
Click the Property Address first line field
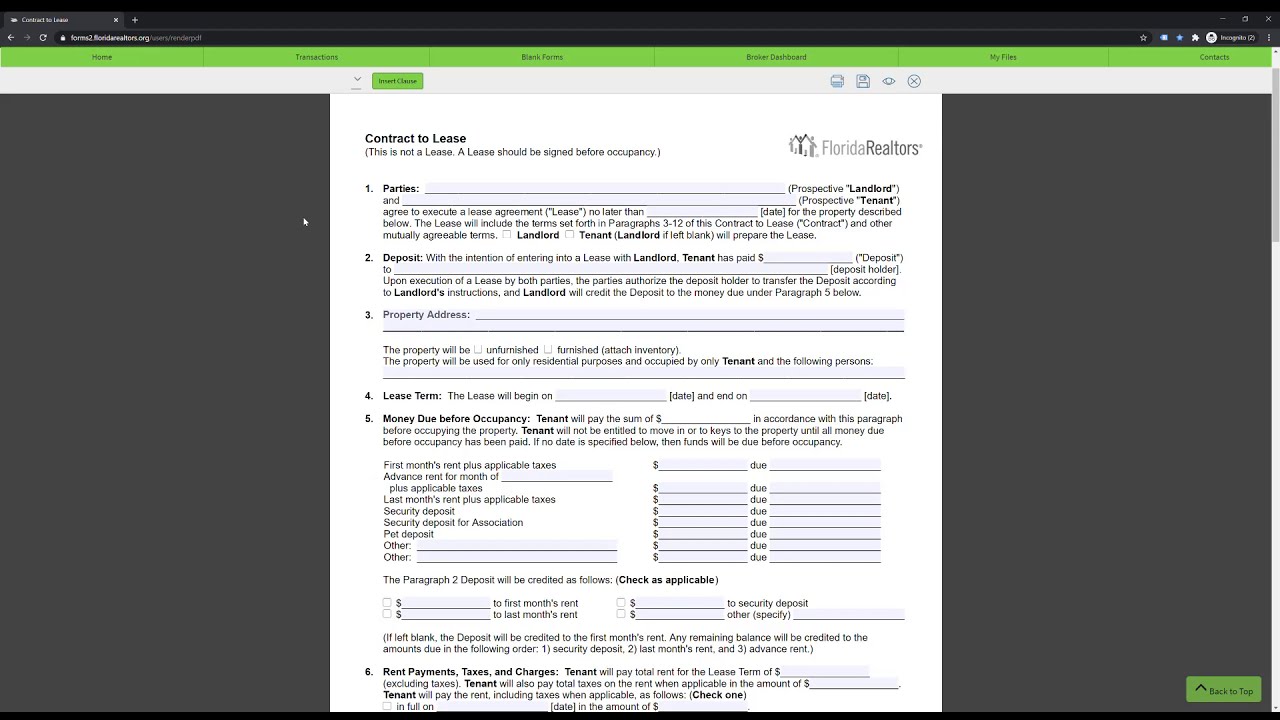(x=690, y=314)
